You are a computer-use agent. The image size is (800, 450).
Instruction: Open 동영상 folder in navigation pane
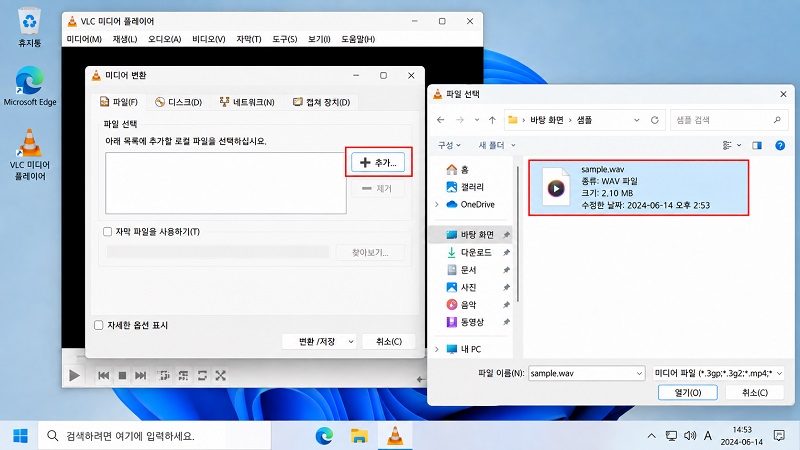pos(465,322)
